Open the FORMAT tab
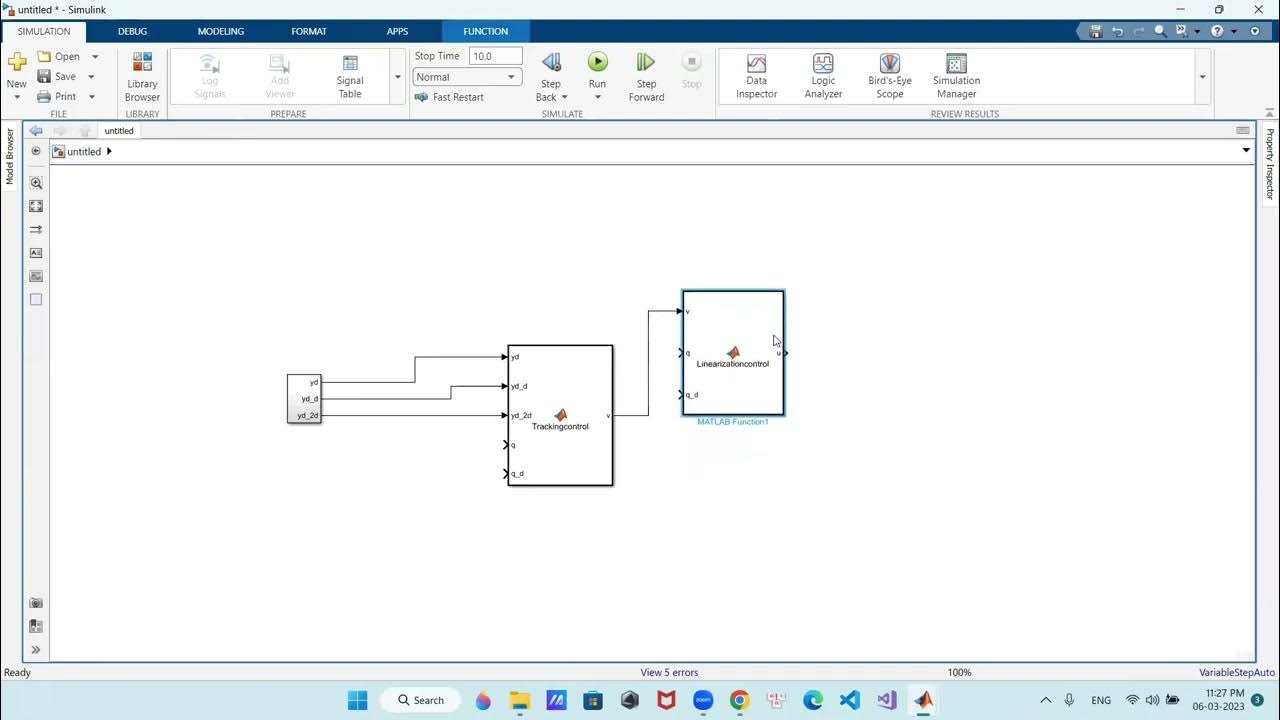The height and width of the screenshot is (720, 1280). (309, 31)
